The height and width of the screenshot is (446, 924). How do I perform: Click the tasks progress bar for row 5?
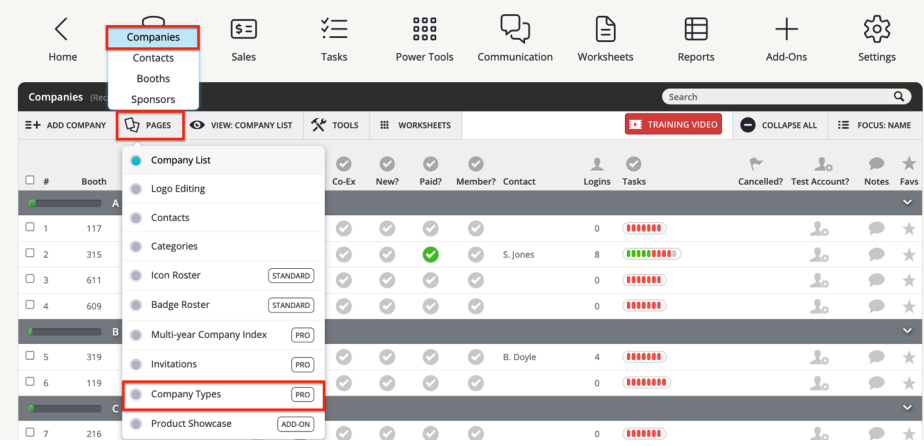644,356
